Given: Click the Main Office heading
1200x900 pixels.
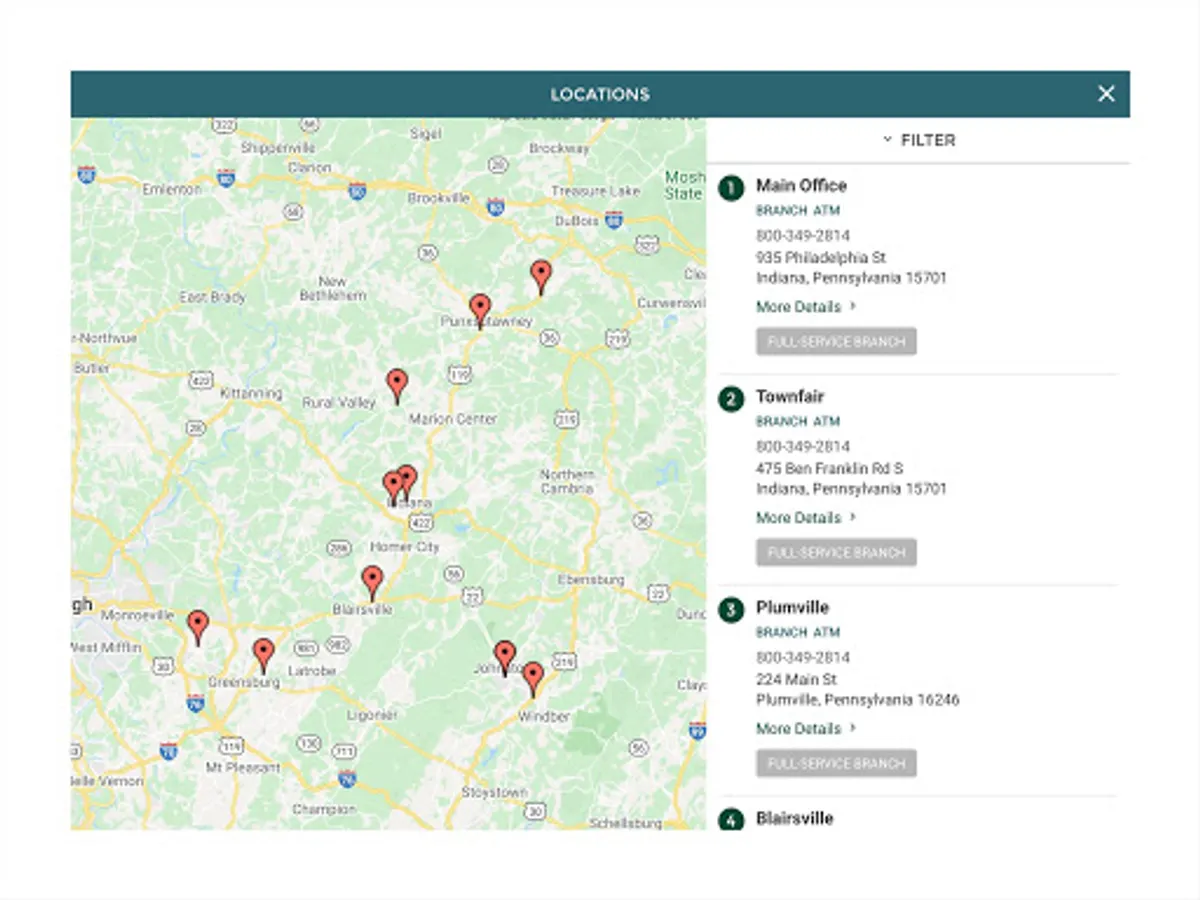Looking at the screenshot, I should 801,185.
